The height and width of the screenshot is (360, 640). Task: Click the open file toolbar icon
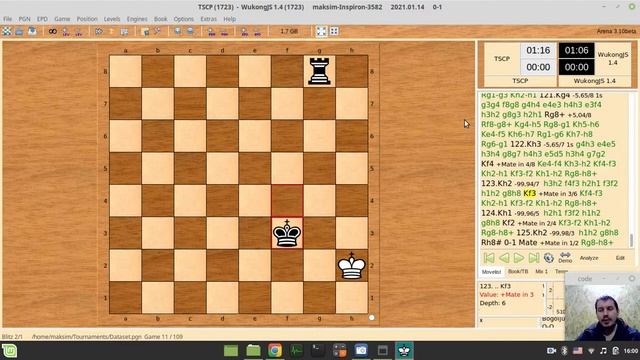(19, 31)
